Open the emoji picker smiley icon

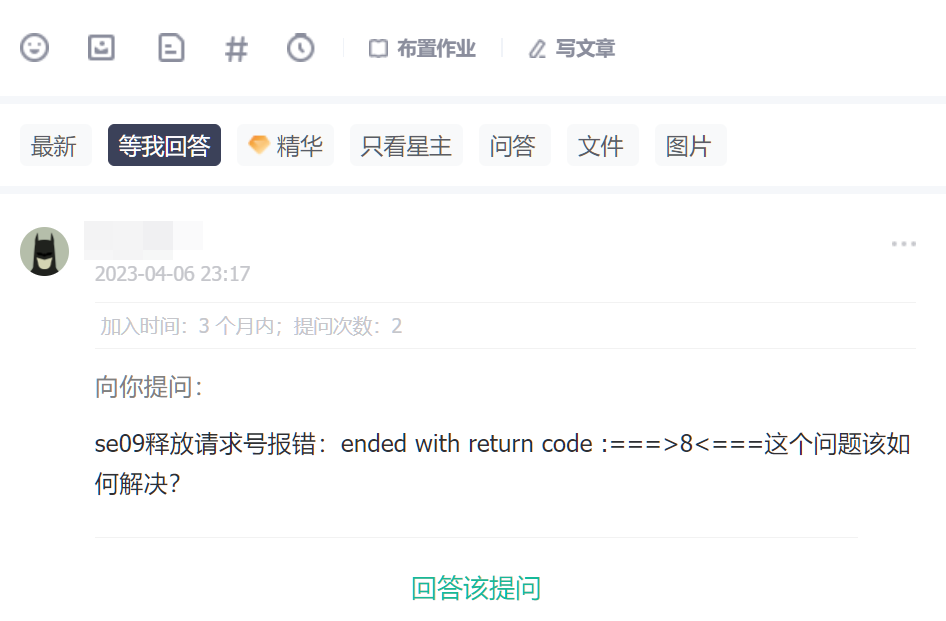[x=34, y=48]
